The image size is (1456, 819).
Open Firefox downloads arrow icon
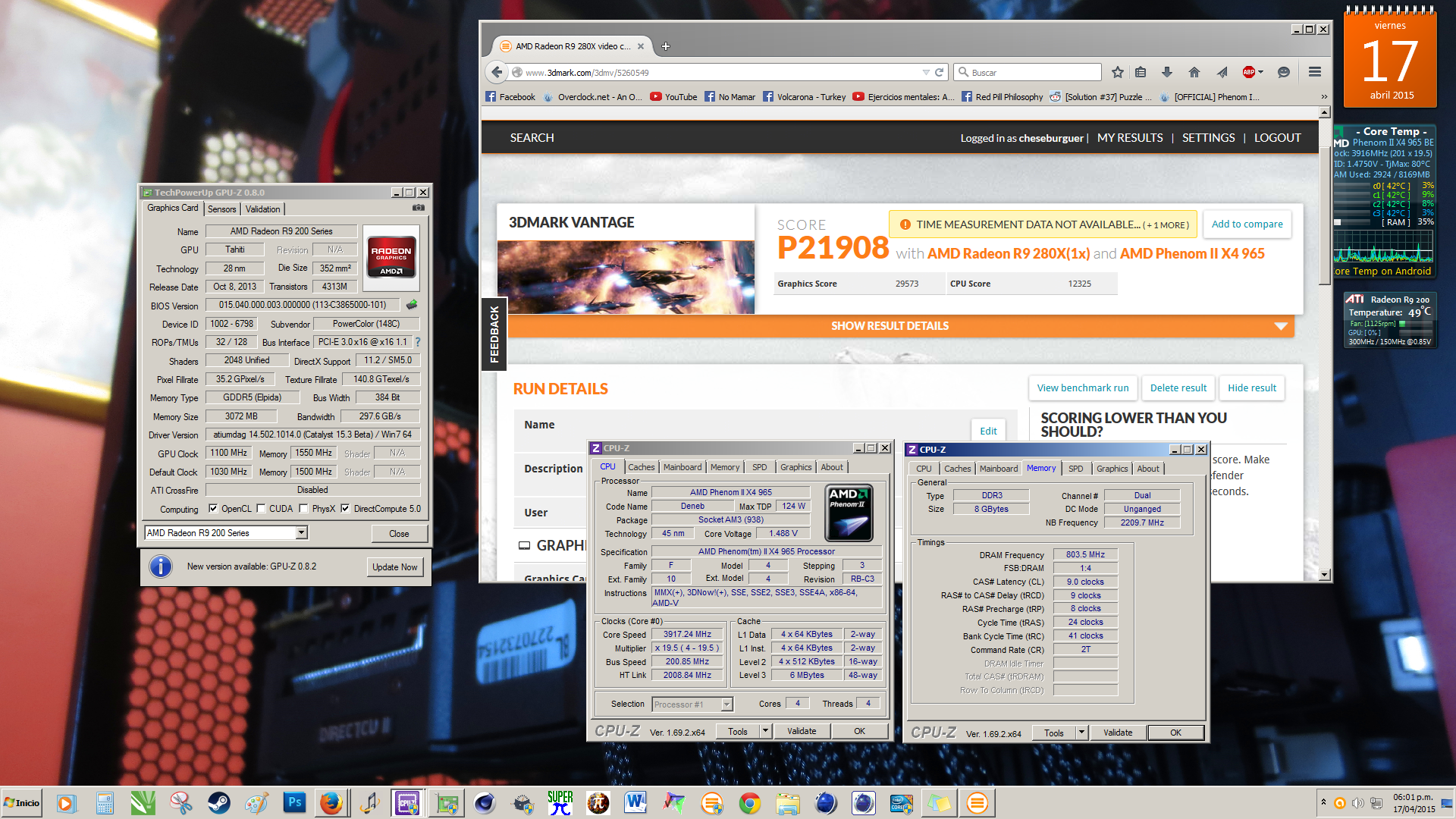tap(1167, 73)
